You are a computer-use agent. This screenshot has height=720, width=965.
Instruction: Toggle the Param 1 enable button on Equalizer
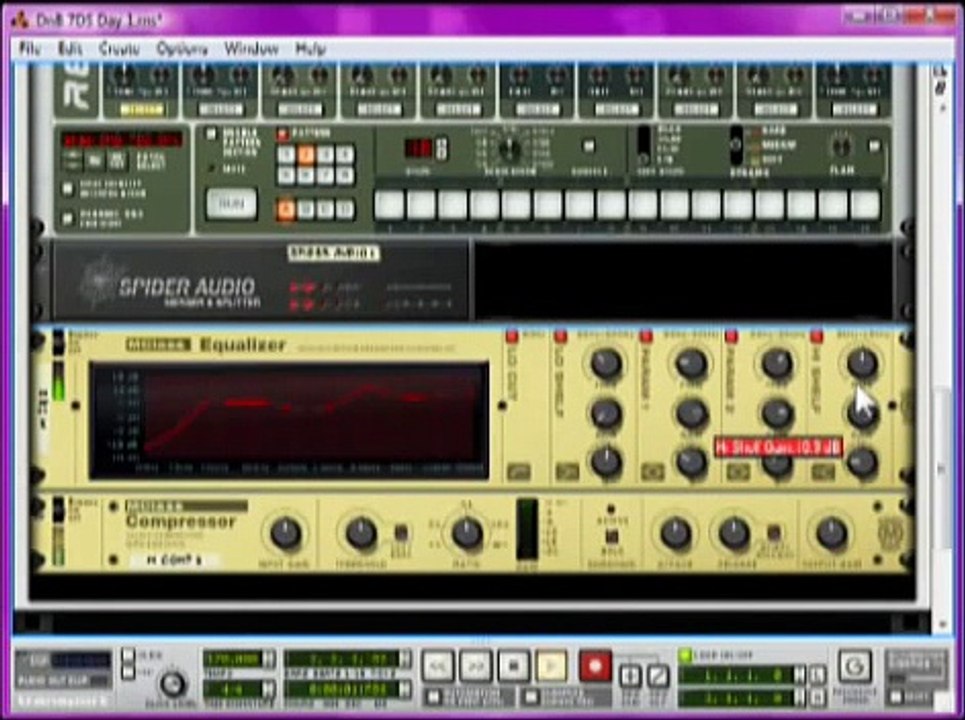646,336
